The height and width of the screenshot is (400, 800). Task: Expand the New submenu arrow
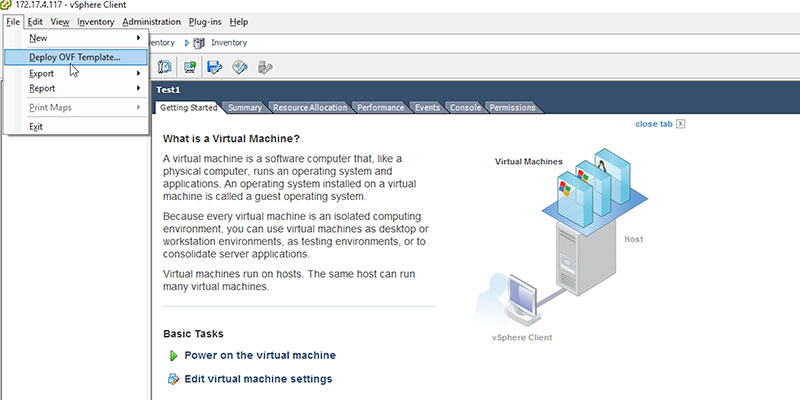[138, 38]
